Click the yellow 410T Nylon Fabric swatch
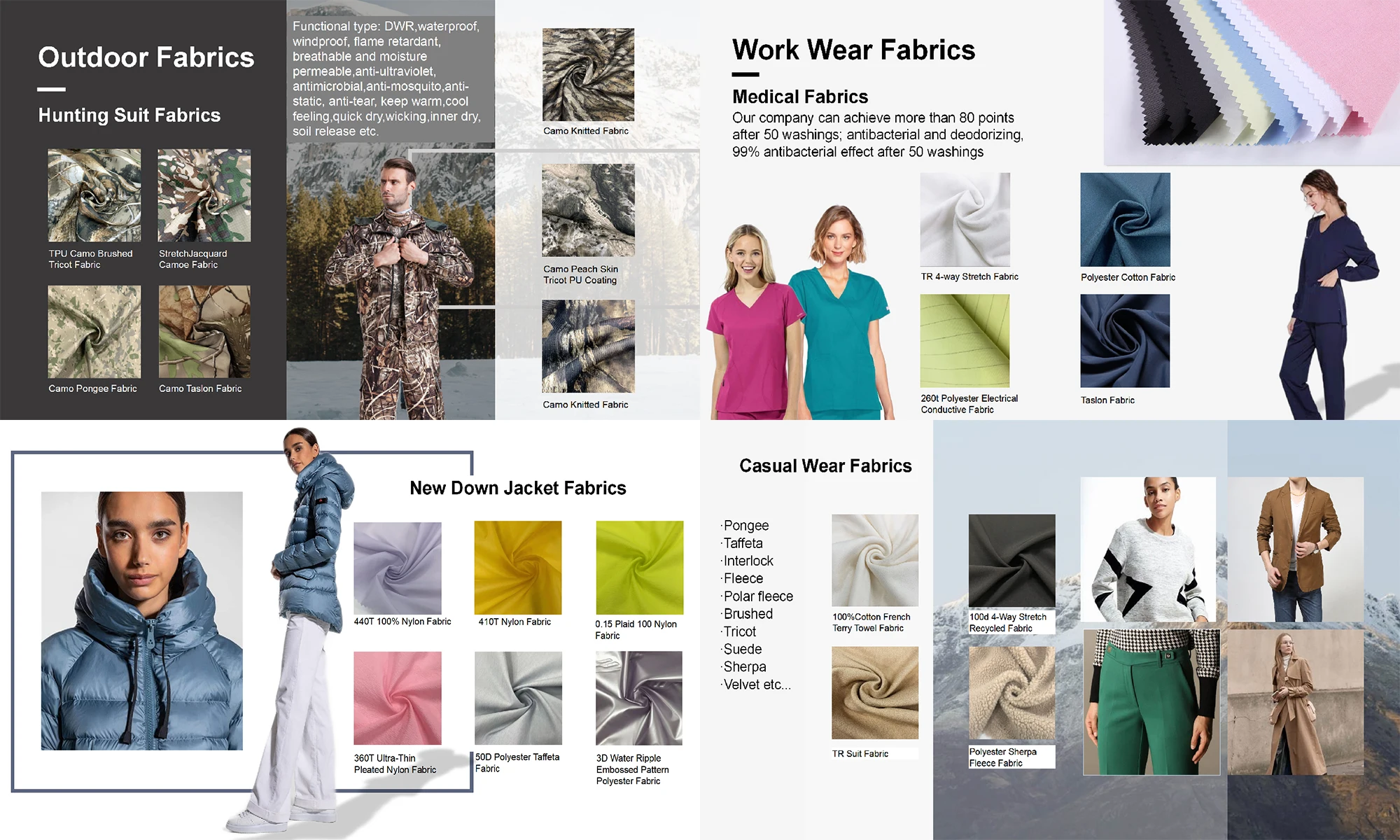1400x840 pixels. (x=517, y=568)
